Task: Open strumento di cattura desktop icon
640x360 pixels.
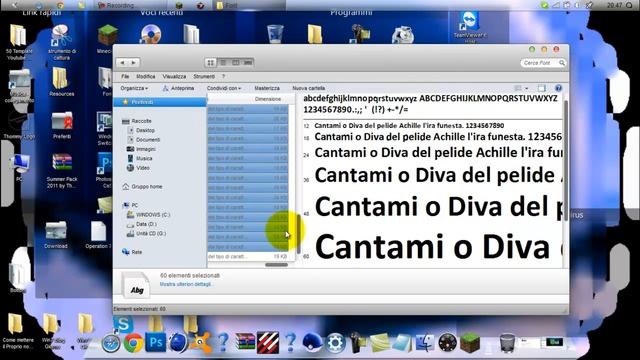Action: 62,42
